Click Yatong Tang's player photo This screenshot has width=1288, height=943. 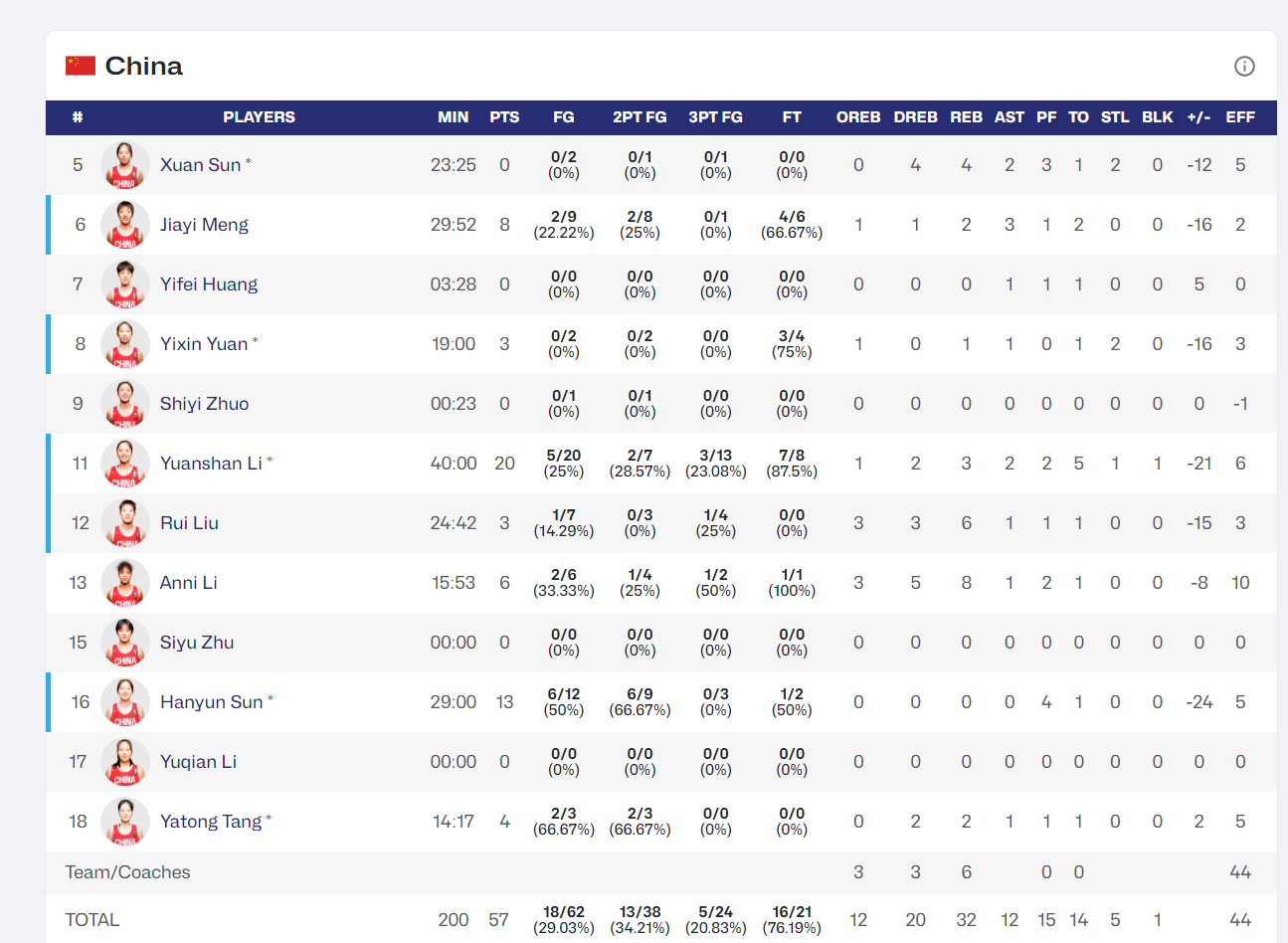click(x=125, y=822)
